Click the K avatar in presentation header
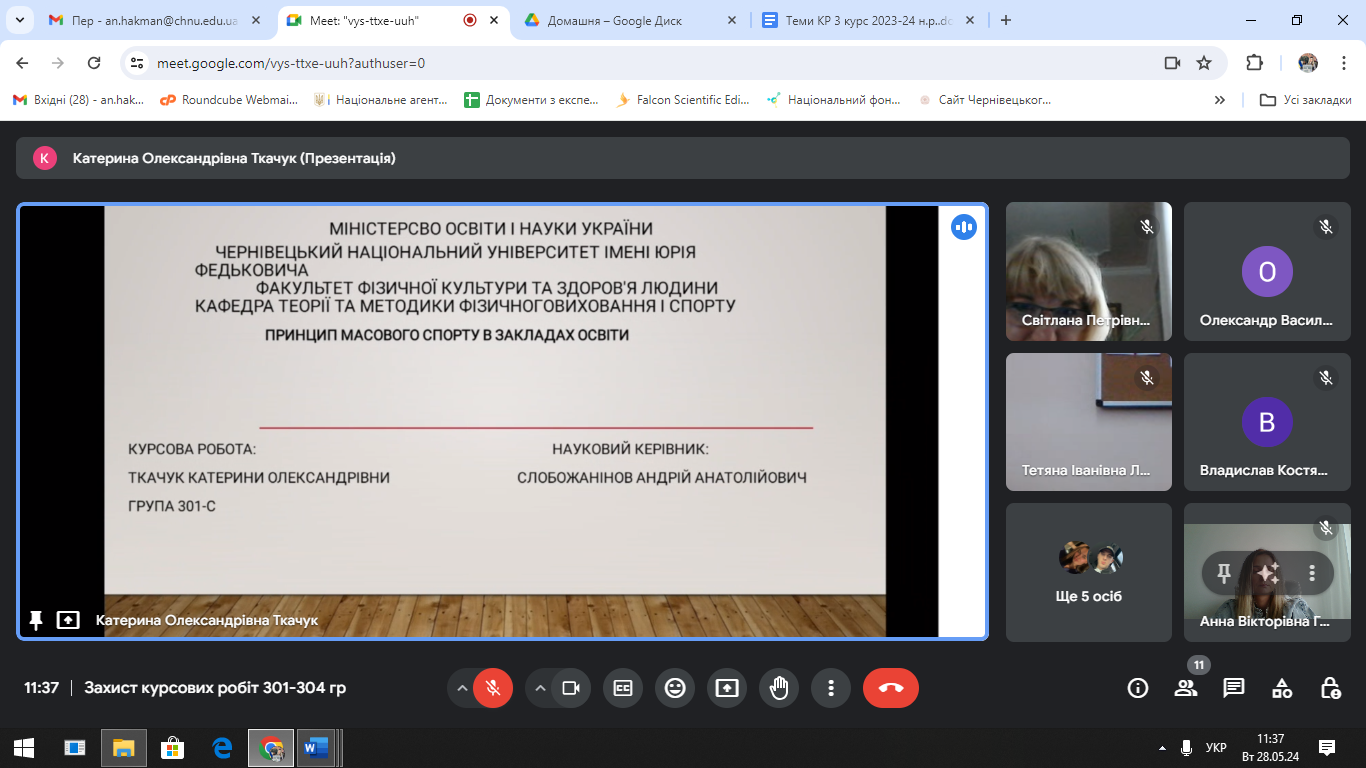Viewport: 1366px width, 768px height. [44, 158]
